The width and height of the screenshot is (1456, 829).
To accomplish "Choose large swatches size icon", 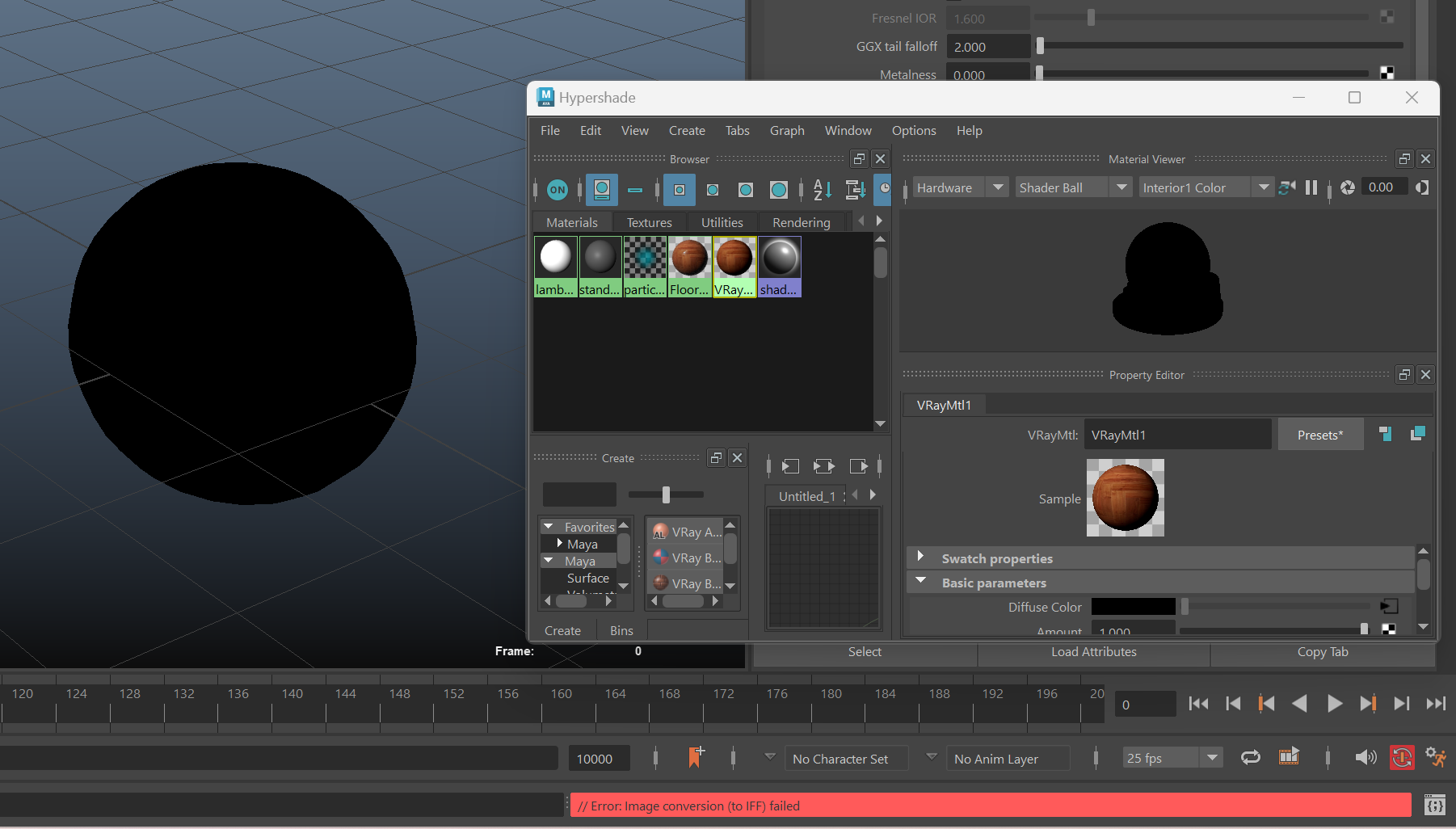I will pos(746,190).
